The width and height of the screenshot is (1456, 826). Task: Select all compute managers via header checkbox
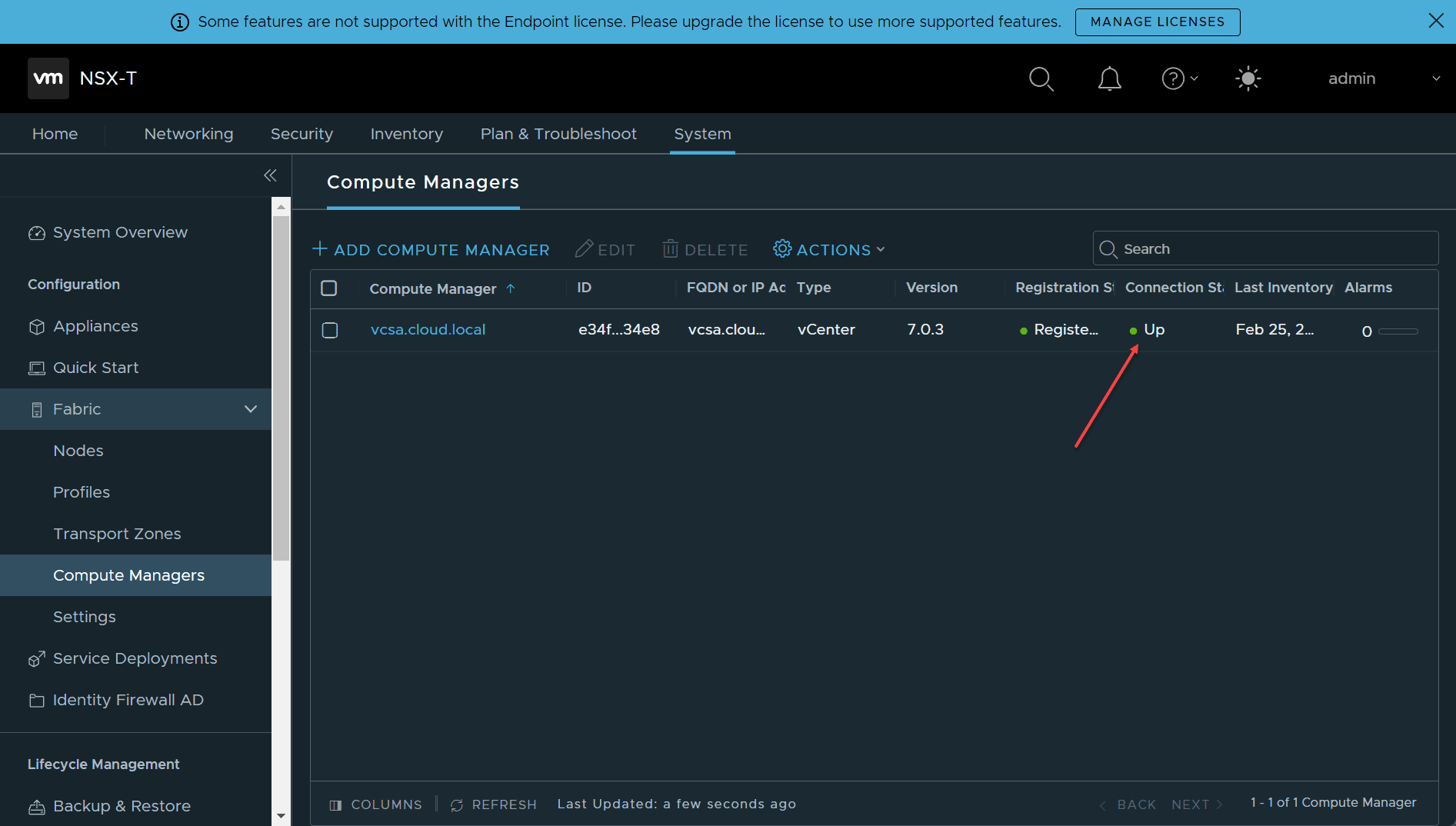330,288
